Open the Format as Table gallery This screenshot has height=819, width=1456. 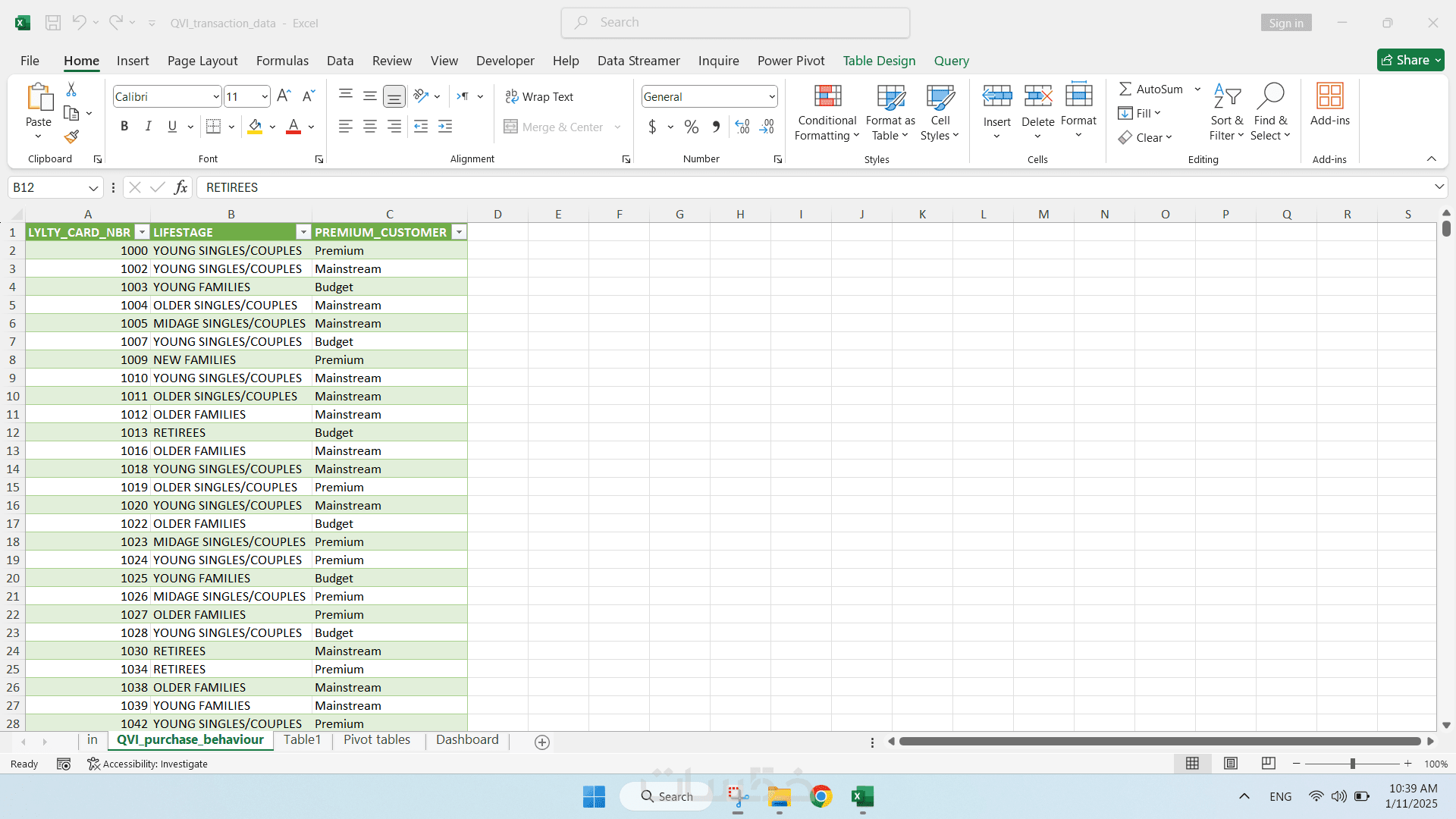(890, 112)
